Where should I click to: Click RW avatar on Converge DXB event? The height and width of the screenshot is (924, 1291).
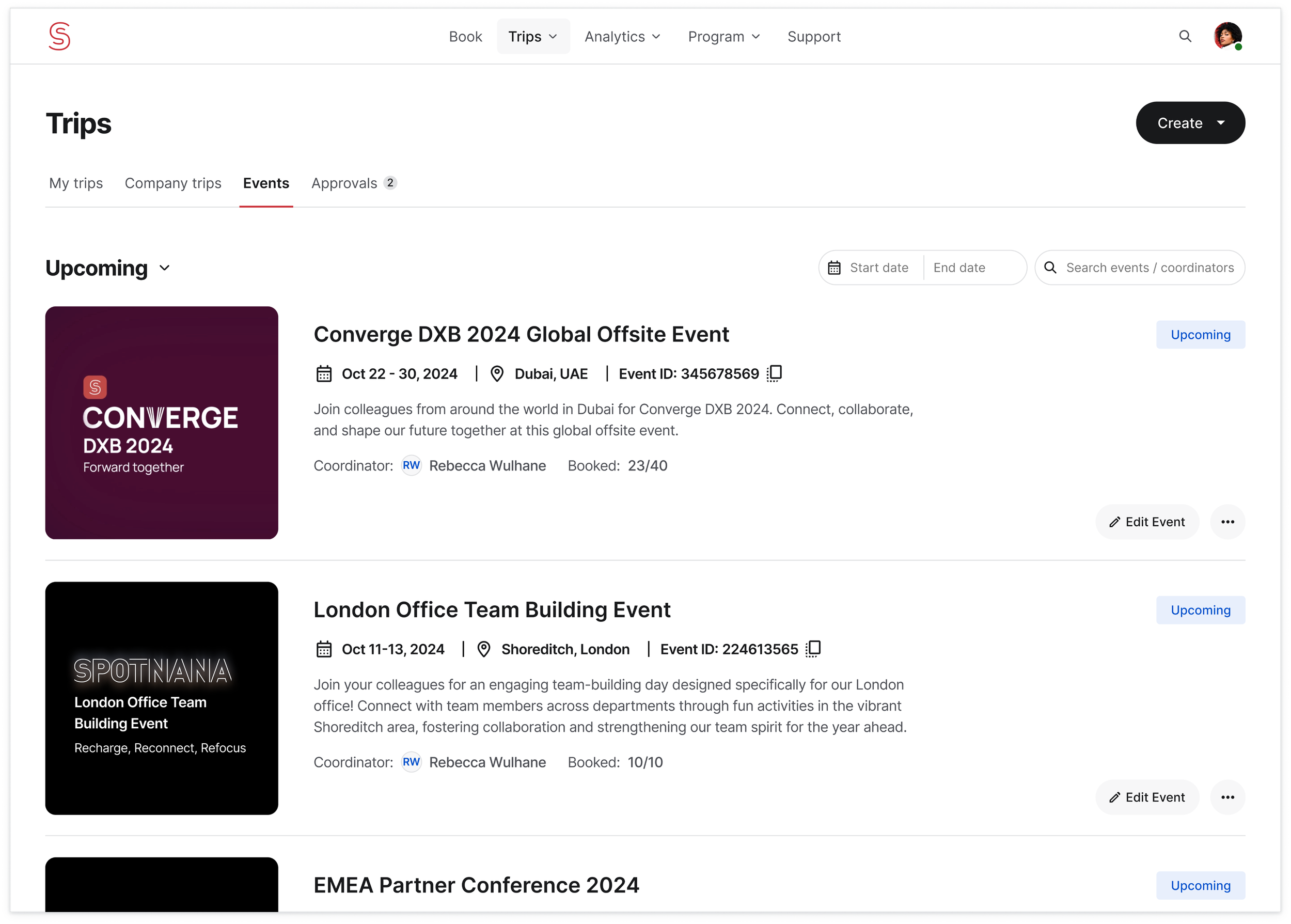click(x=411, y=465)
